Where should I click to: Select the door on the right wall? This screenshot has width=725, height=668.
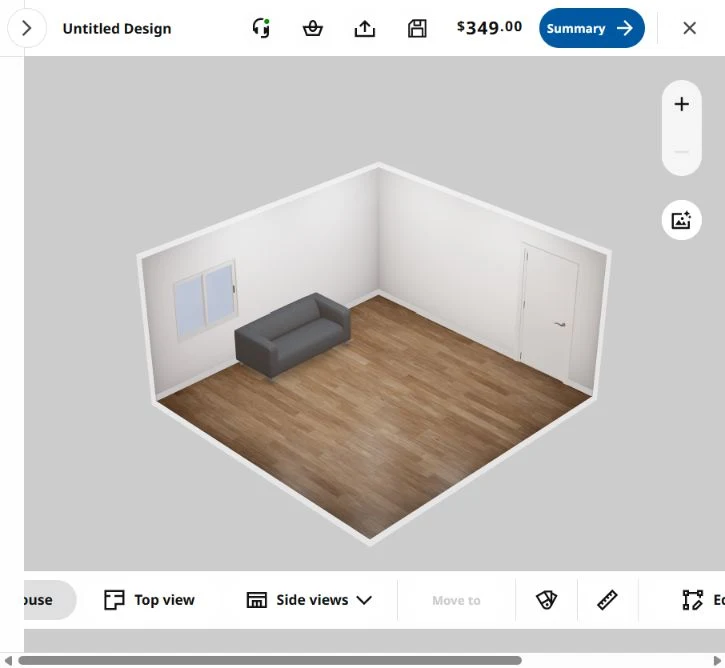549,312
